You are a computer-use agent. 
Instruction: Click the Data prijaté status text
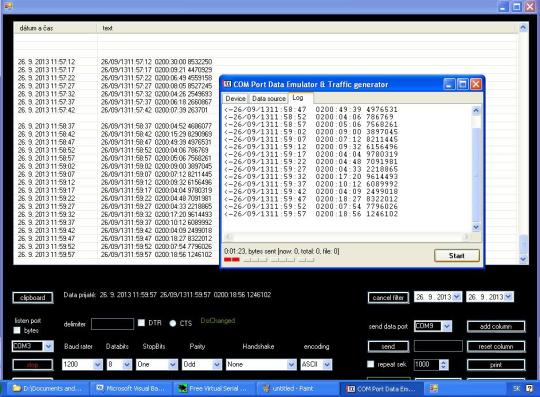(x=167, y=295)
